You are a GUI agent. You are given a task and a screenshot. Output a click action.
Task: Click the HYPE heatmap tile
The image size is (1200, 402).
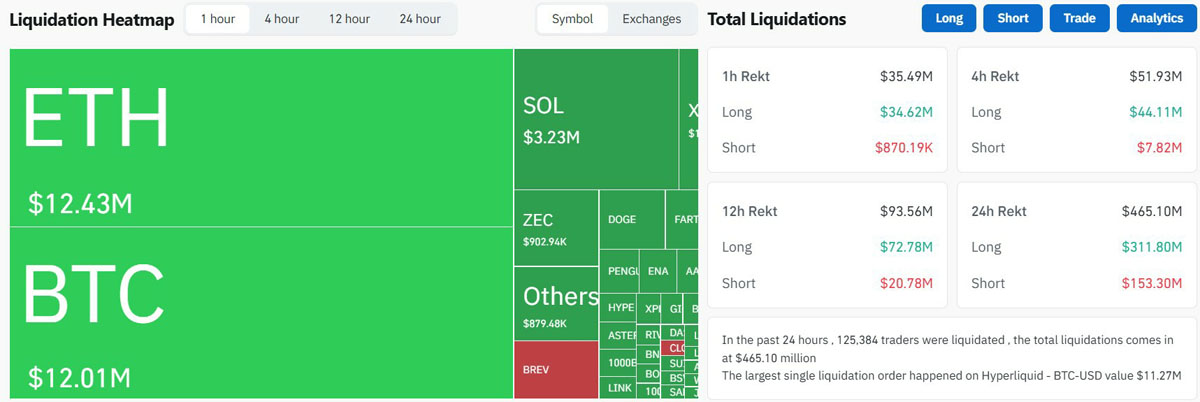(620, 308)
